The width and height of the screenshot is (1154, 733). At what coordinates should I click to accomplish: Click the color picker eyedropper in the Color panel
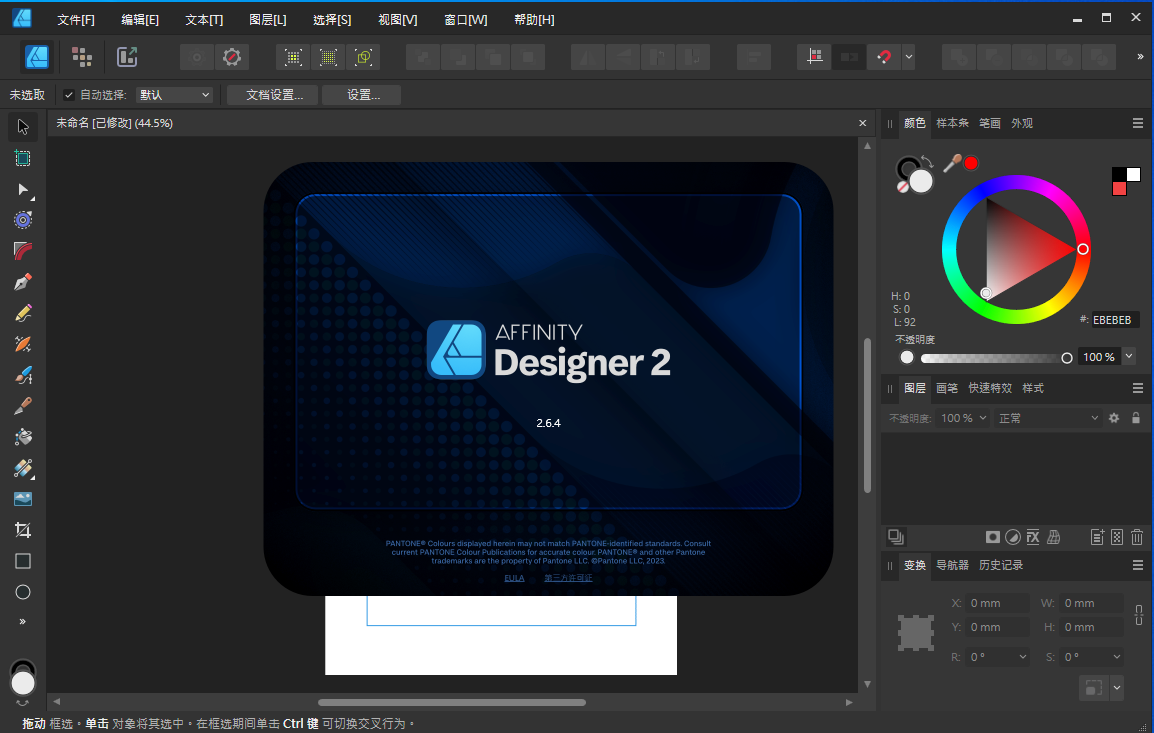pos(952,162)
